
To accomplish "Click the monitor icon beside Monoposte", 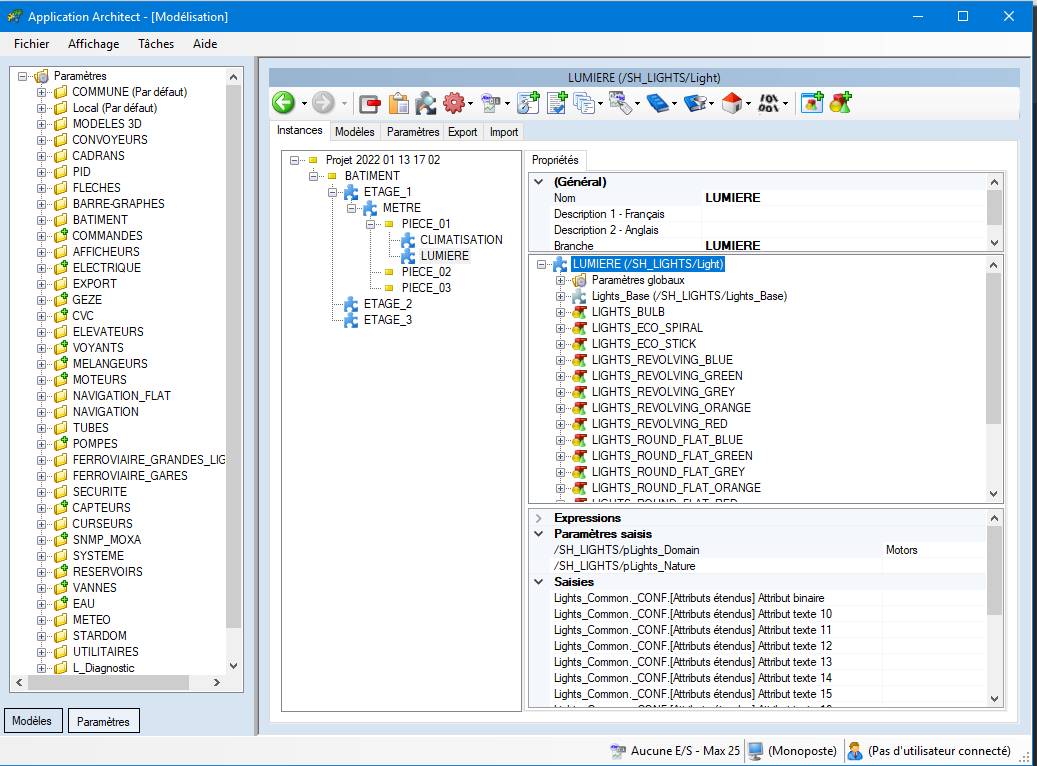I will point(755,751).
